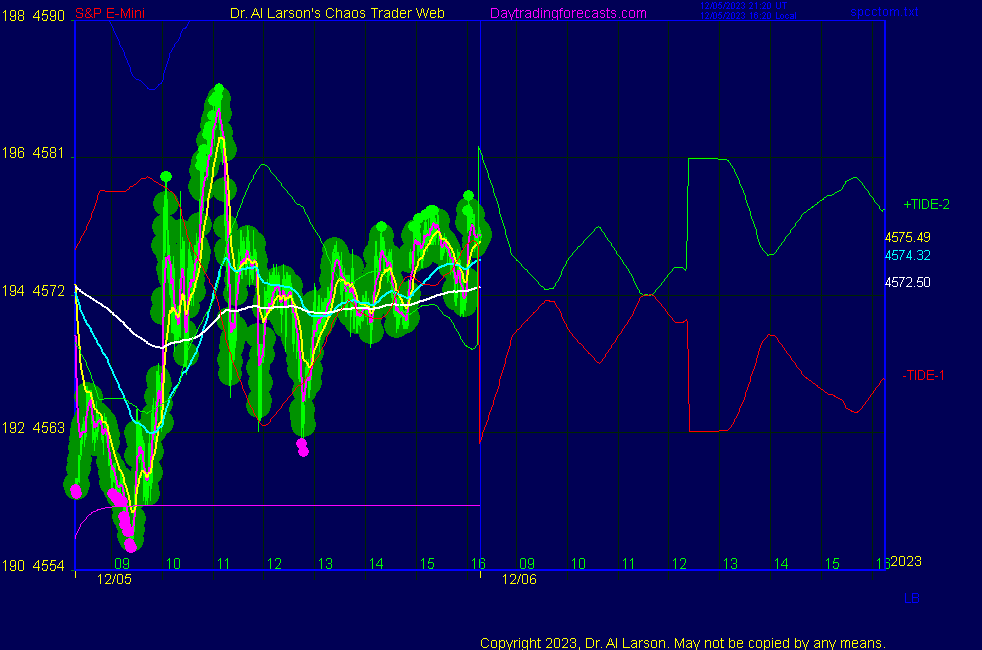Image resolution: width=982 pixels, height=650 pixels.
Task: Click the "13" hour label of 12/05
Action: 325,564
